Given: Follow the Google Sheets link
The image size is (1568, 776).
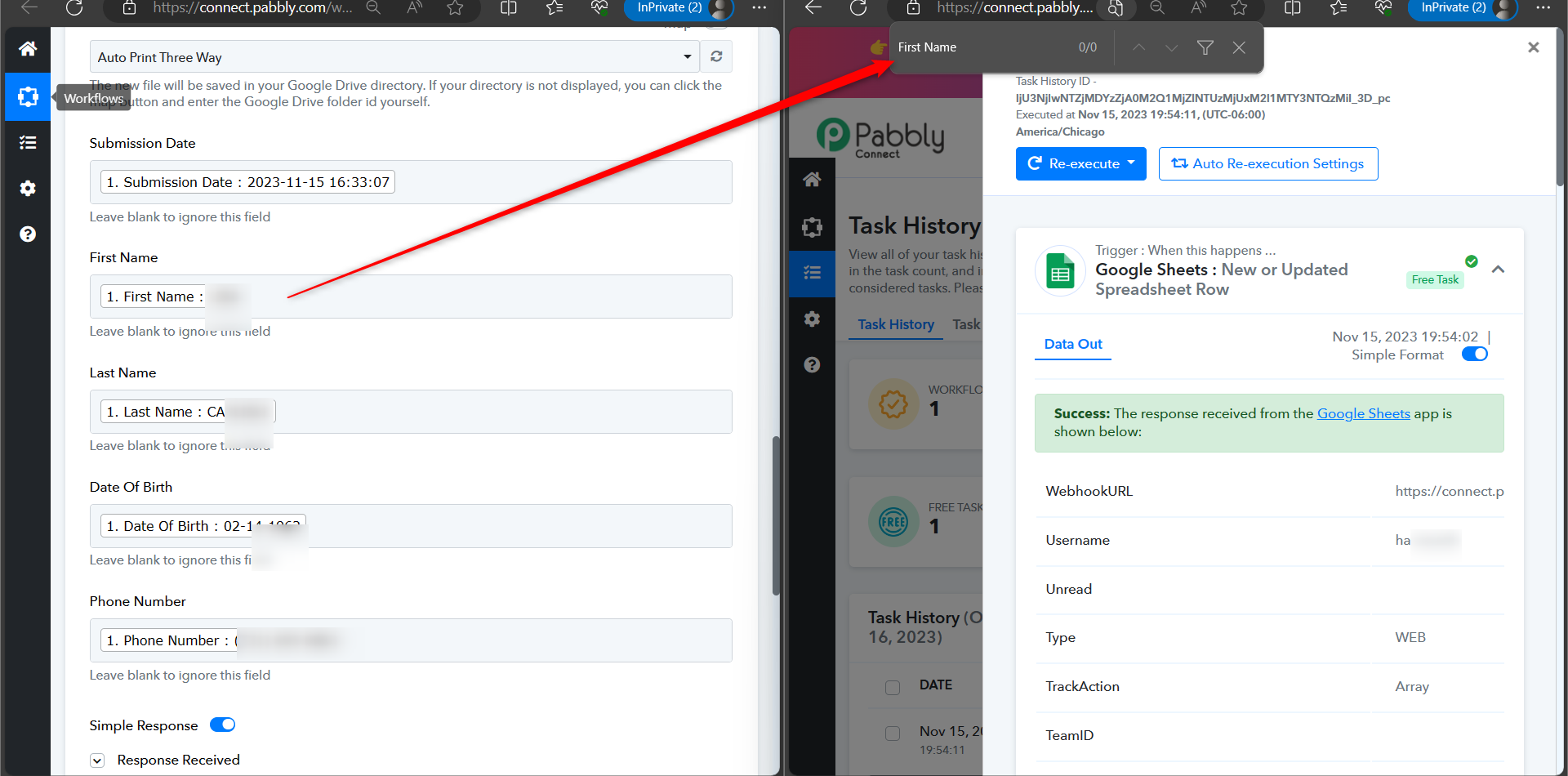Looking at the screenshot, I should [1364, 413].
